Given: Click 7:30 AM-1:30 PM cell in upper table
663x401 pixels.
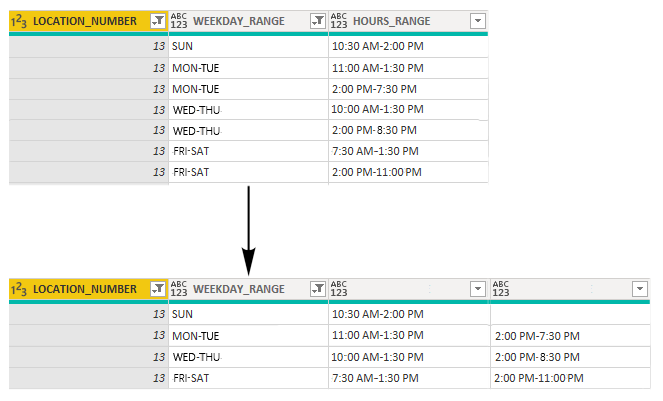Looking at the screenshot, I should 408,151.
